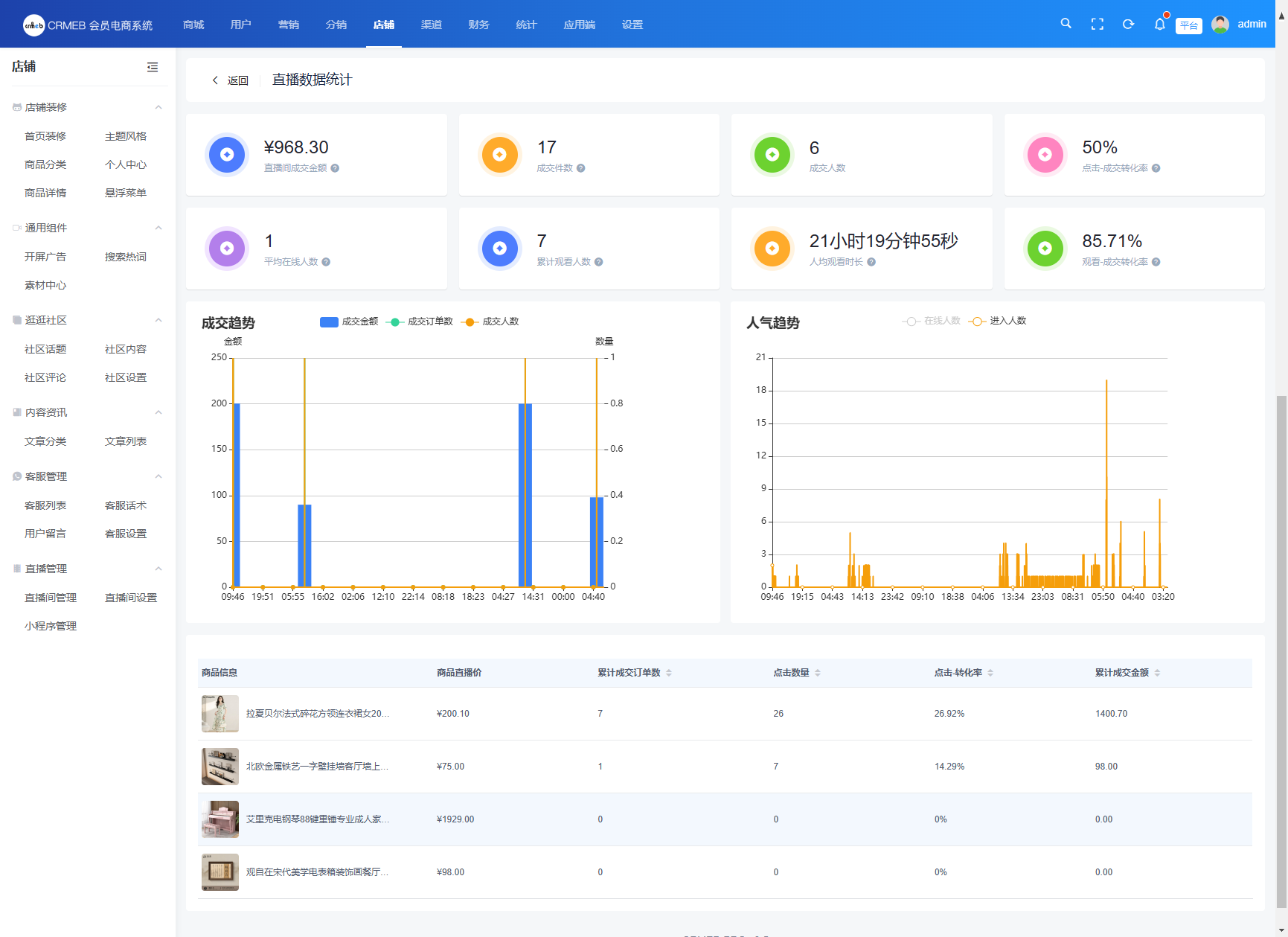The height and width of the screenshot is (937, 1288).
Task: Click the pink piano product thumbnail
Action: pyautogui.click(x=220, y=819)
